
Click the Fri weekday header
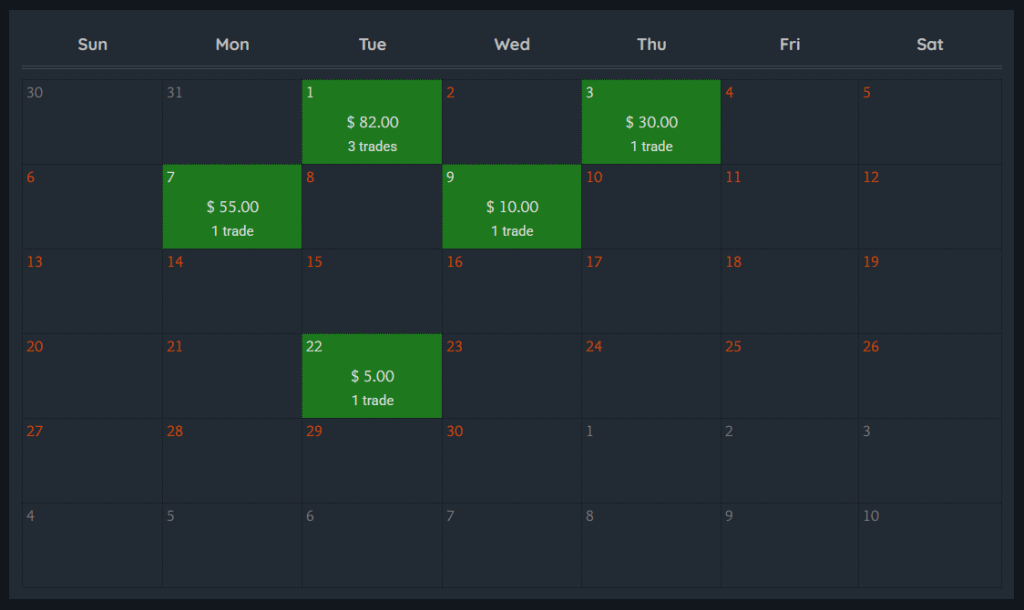pos(790,44)
